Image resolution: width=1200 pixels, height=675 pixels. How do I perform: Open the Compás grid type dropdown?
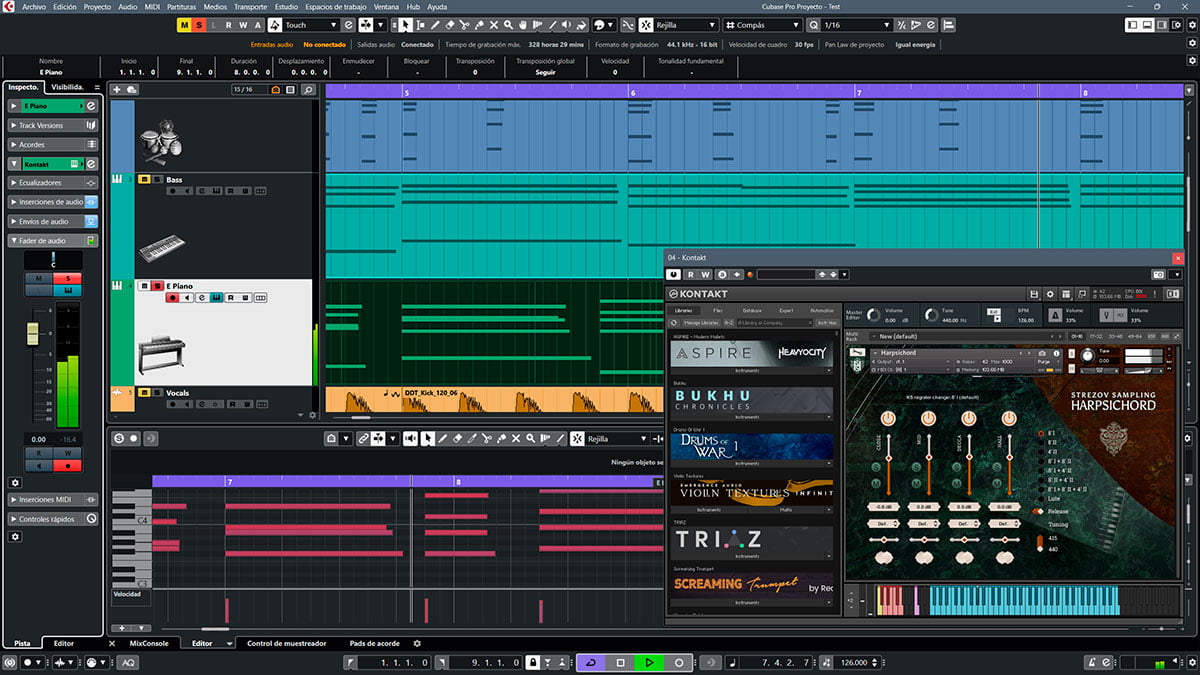coord(765,24)
